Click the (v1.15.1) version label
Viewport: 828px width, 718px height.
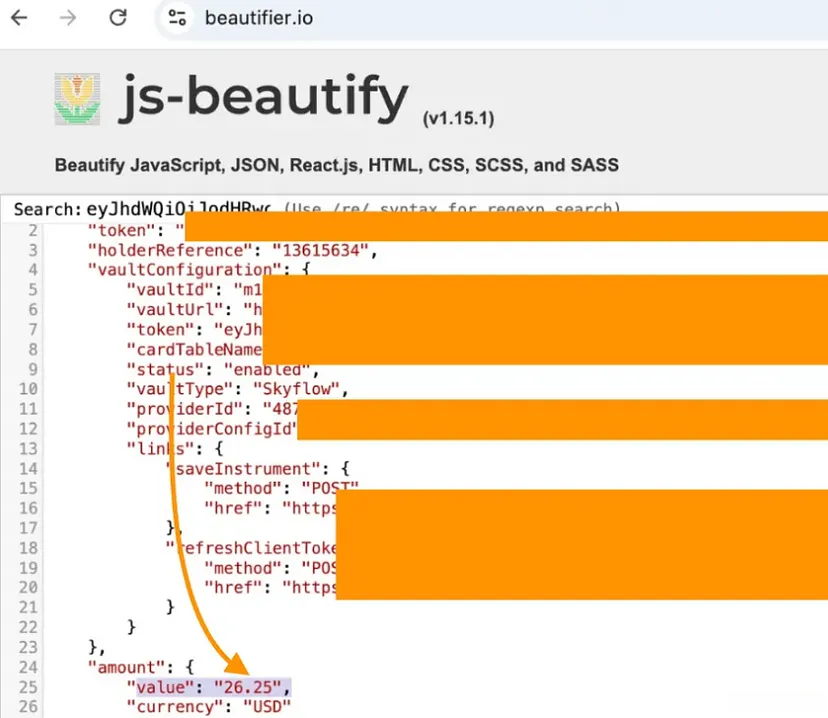click(x=458, y=118)
